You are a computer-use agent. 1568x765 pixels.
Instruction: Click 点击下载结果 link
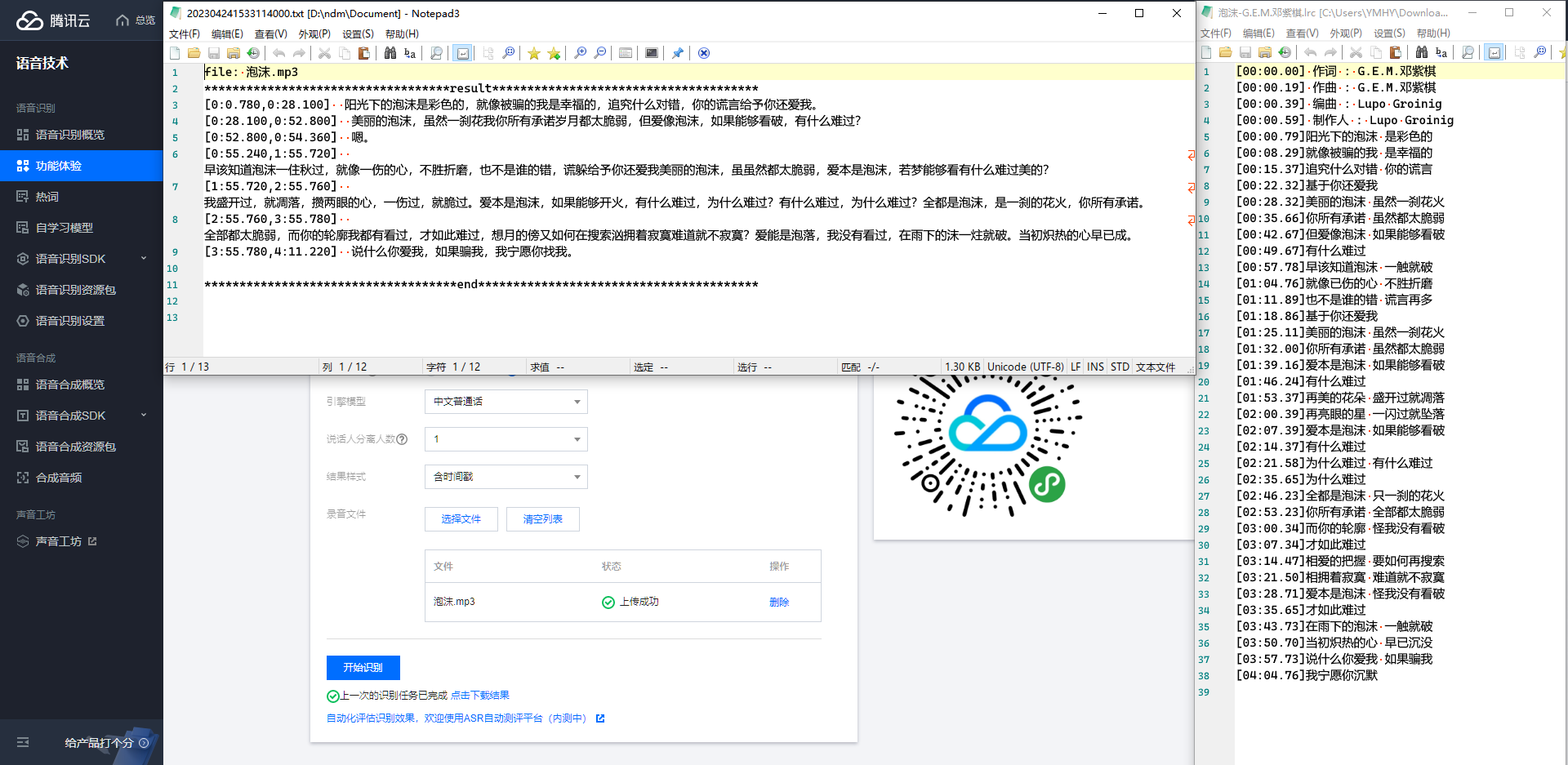click(x=480, y=696)
